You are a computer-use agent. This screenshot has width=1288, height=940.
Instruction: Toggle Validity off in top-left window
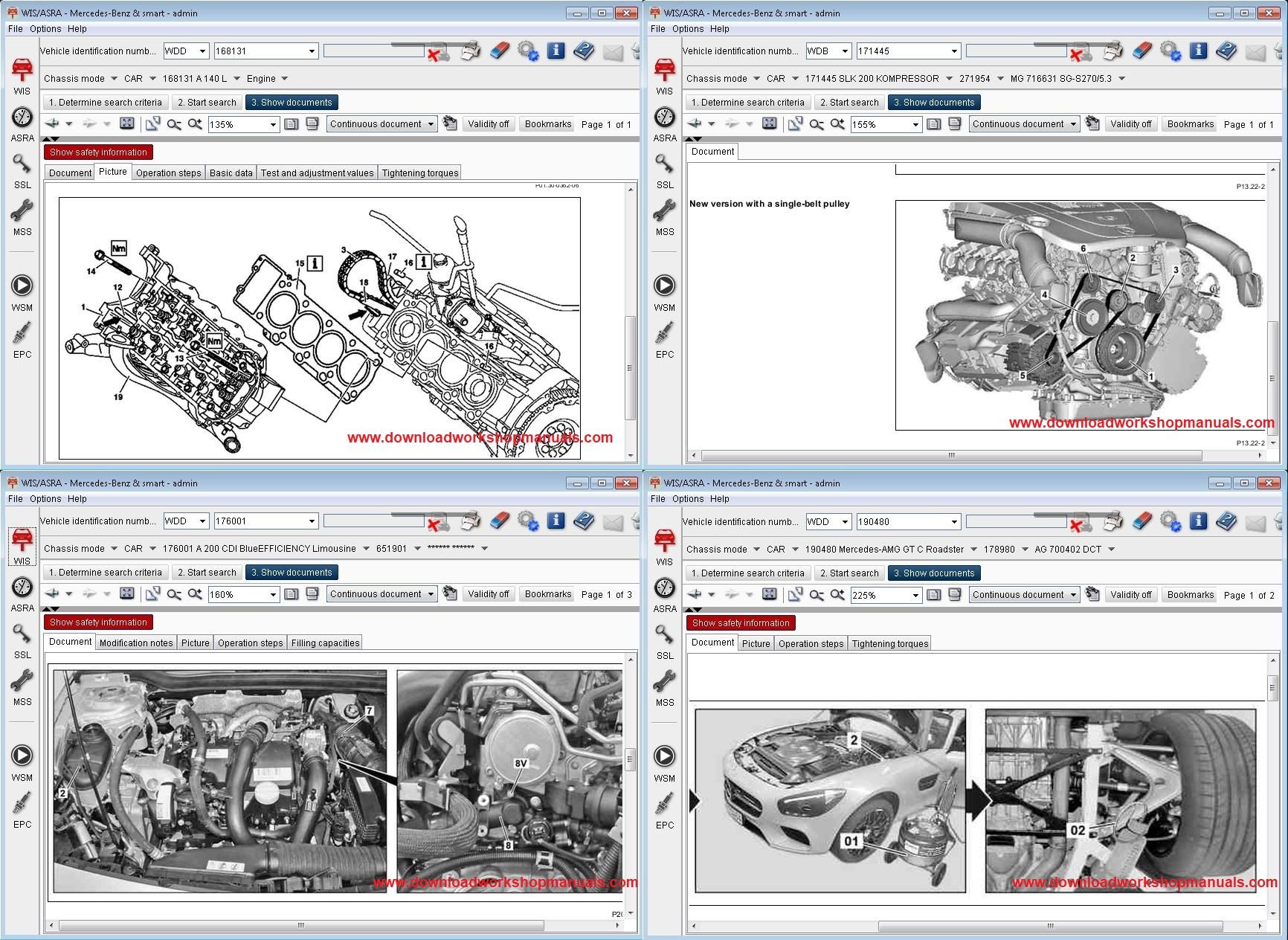pyautogui.click(x=489, y=124)
